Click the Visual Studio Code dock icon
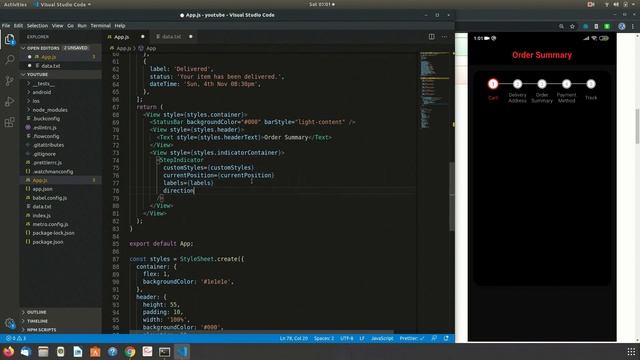640x360 pixels. (182, 351)
